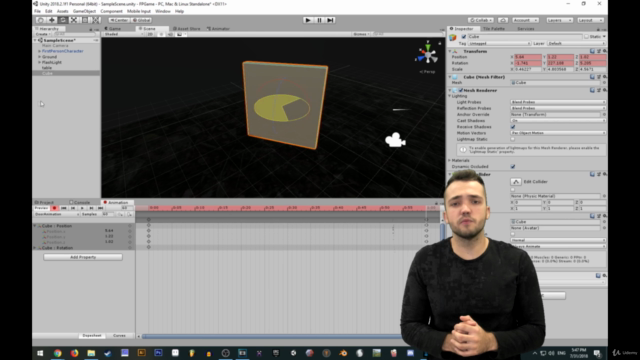Click the scene orientation gizmo
Viewport: 640px width, 360px height.
click(427, 54)
